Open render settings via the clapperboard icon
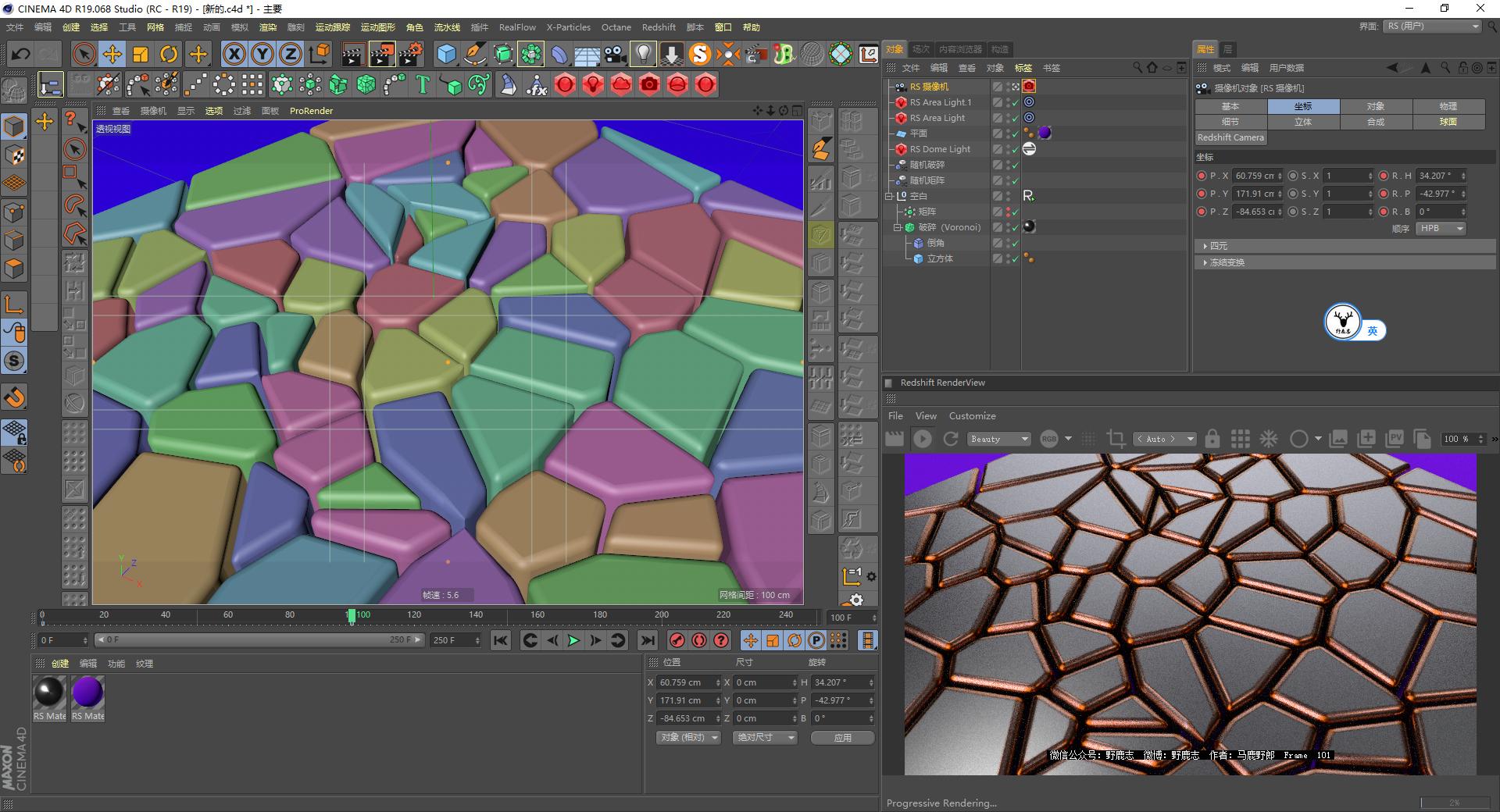1500x812 pixels. 412,54
